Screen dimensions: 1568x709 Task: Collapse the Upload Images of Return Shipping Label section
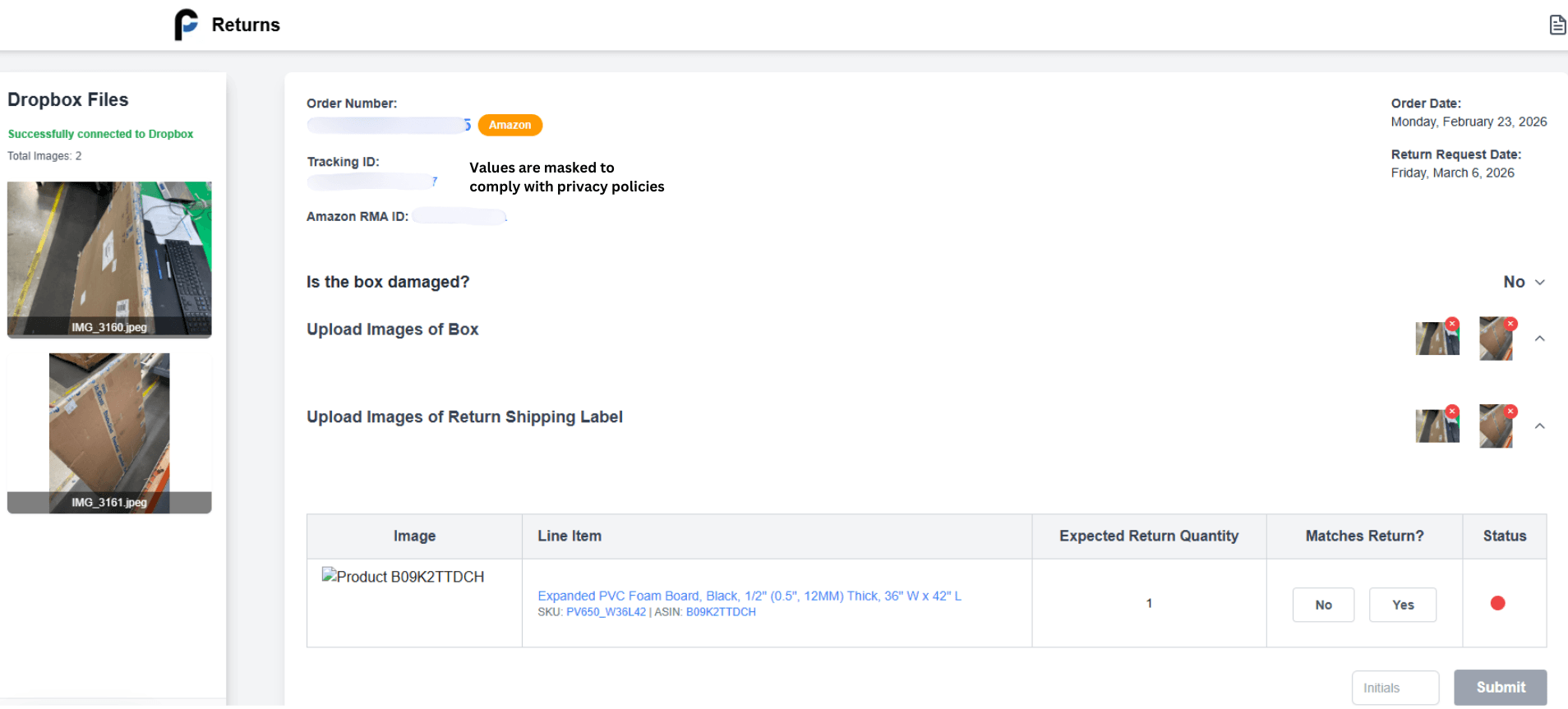pos(1540,426)
